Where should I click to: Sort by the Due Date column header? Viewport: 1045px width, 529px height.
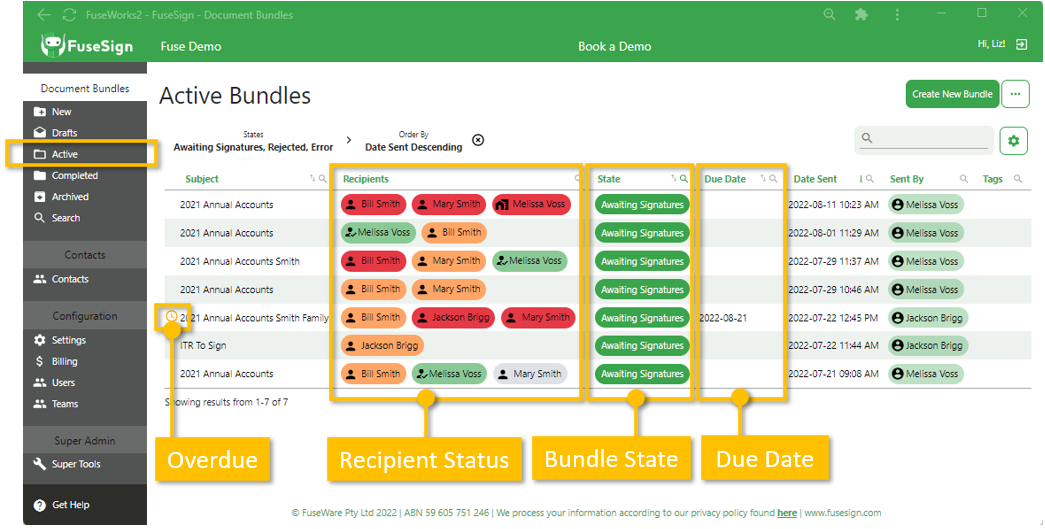point(725,179)
